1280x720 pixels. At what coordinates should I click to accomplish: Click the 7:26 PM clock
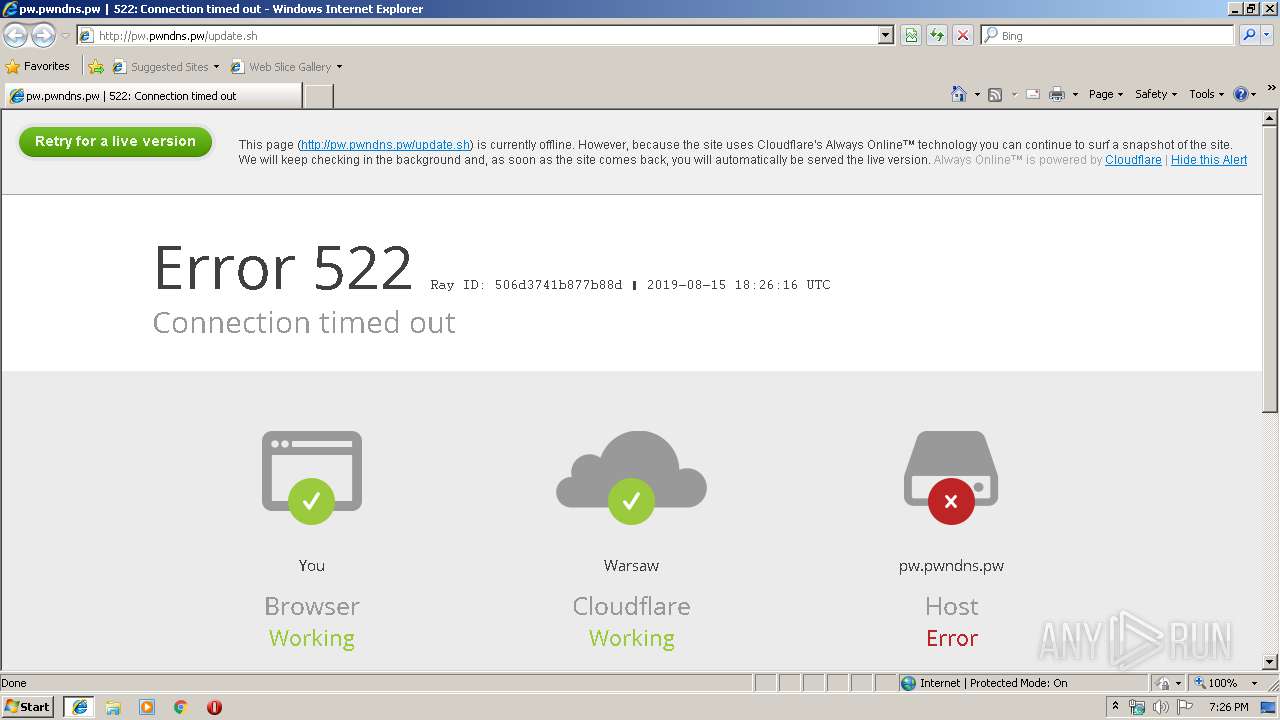point(1228,707)
